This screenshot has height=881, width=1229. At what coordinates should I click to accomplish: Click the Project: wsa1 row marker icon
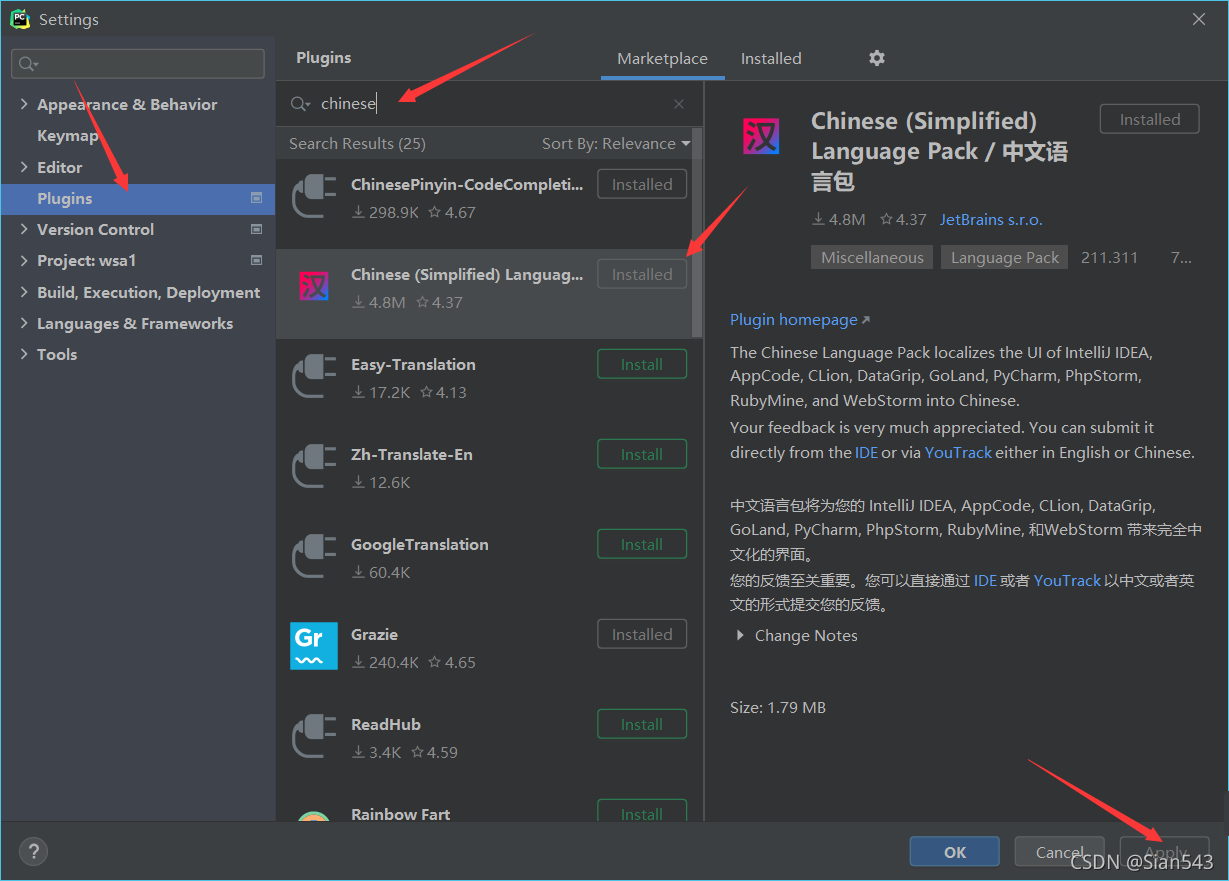click(x=256, y=260)
